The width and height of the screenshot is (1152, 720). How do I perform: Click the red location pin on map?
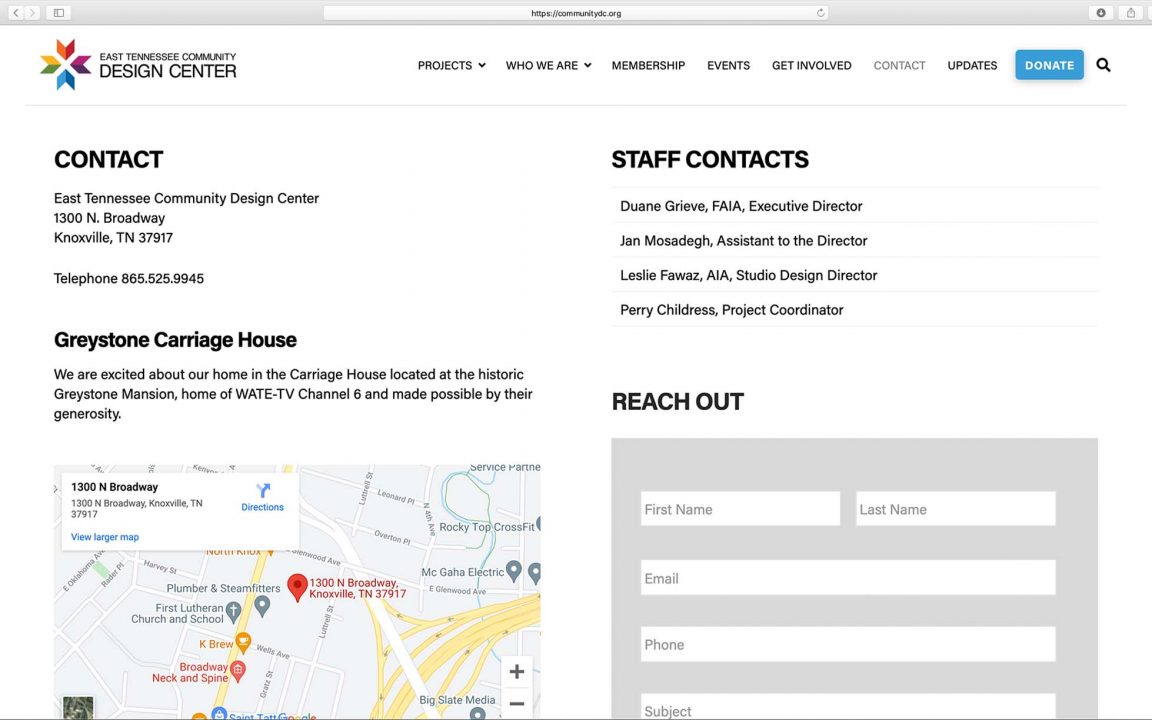pyautogui.click(x=297, y=587)
